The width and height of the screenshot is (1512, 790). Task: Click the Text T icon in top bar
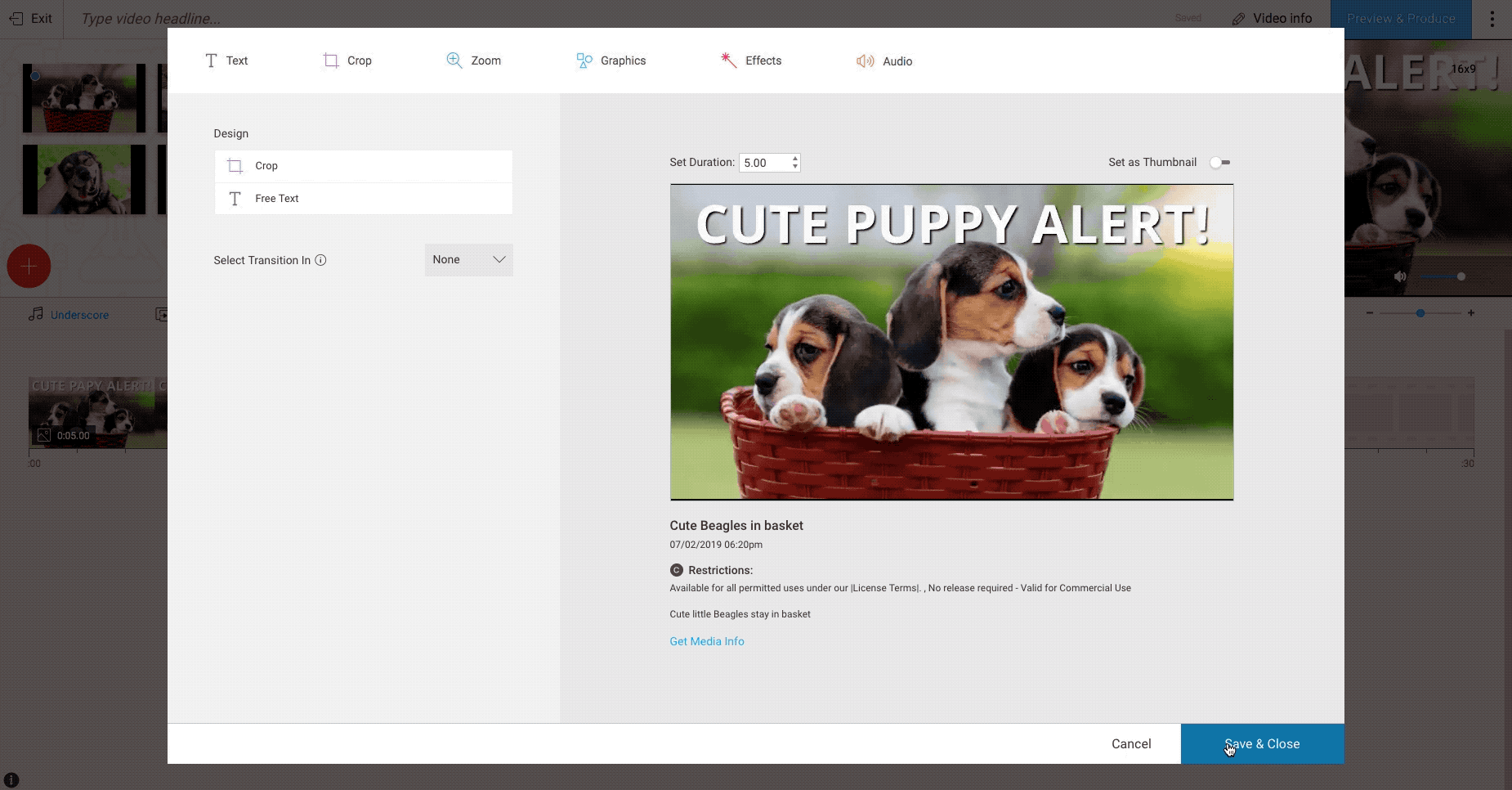pyautogui.click(x=211, y=61)
